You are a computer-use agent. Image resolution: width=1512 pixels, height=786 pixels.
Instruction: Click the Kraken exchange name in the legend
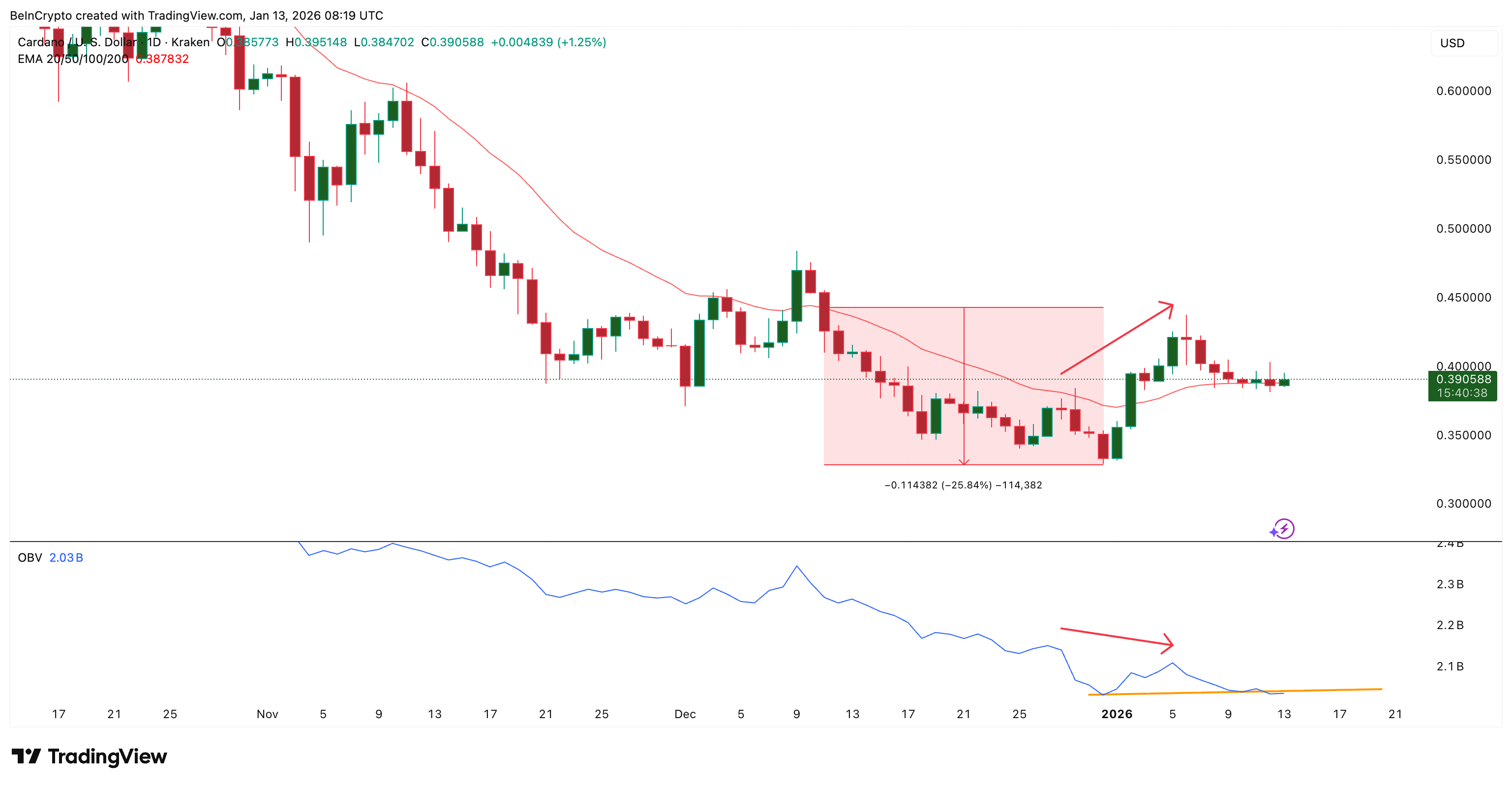191,42
